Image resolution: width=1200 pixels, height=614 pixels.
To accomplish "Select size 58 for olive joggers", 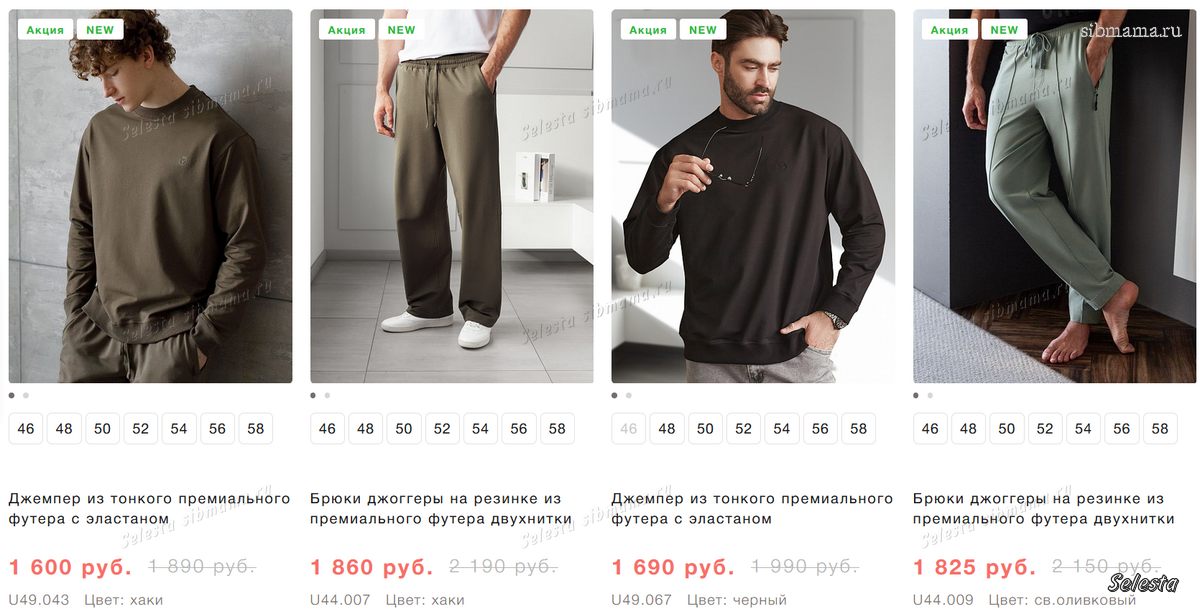I will (x=1160, y=428).
